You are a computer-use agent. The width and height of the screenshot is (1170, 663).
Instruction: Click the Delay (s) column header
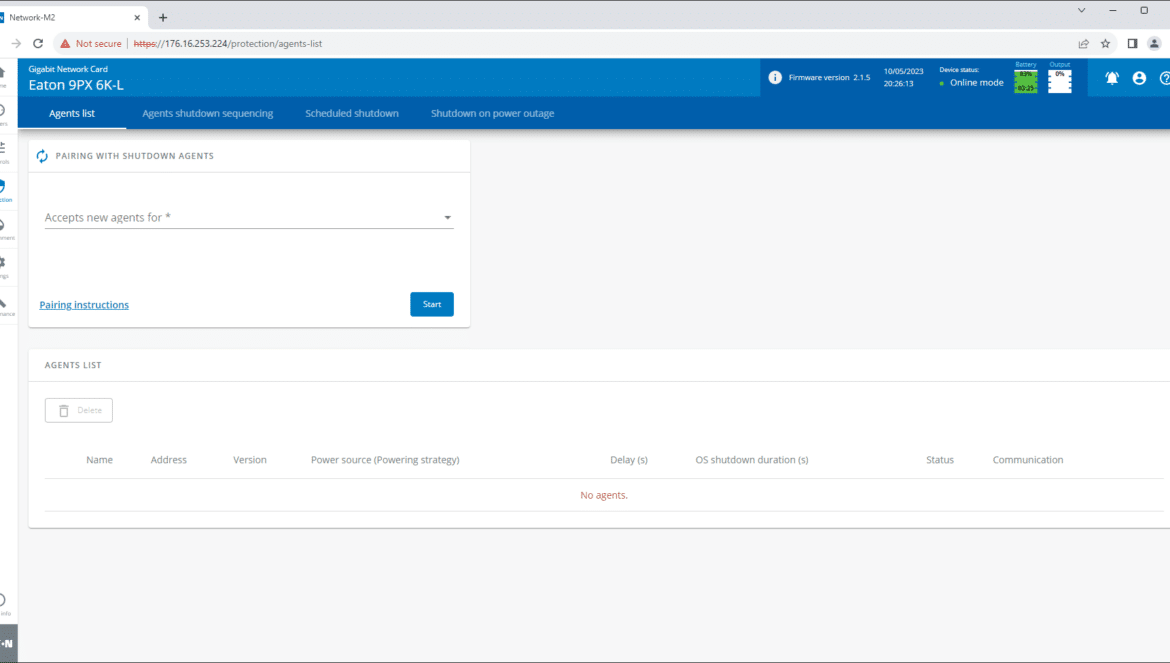(629, 460)
